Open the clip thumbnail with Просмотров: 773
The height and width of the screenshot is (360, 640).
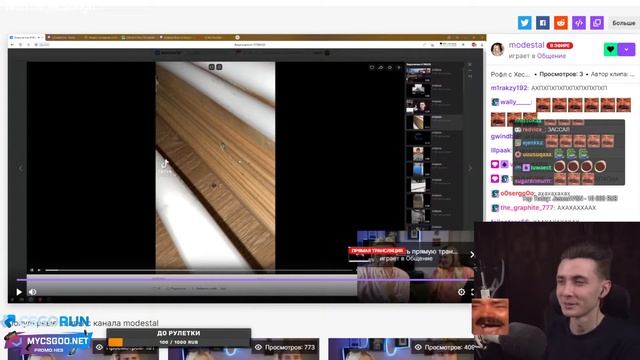(244, 349)
